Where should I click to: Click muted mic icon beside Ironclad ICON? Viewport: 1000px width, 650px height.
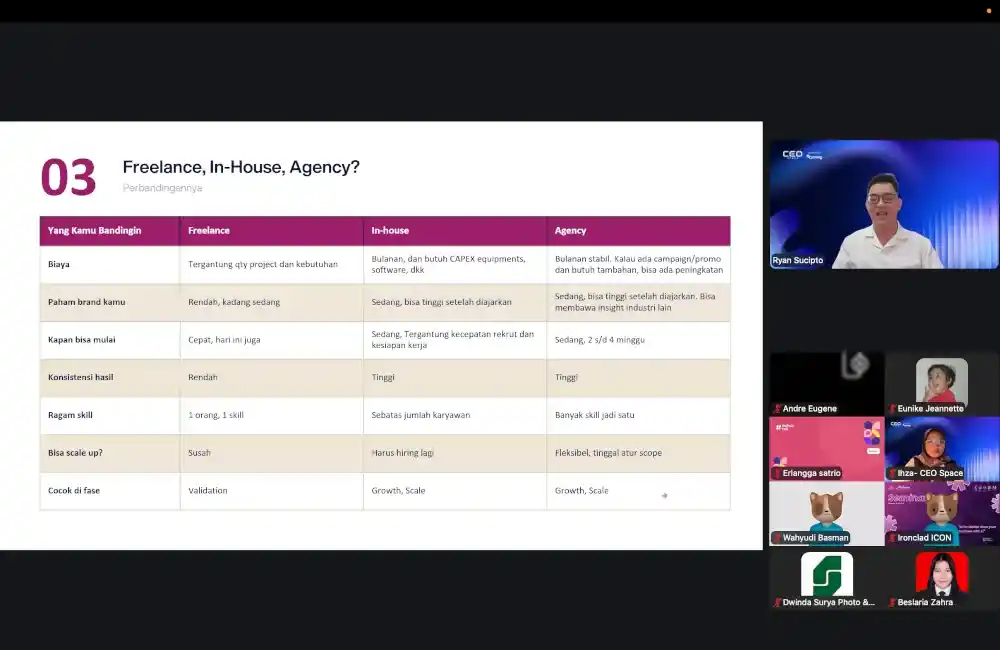point(893,538)
